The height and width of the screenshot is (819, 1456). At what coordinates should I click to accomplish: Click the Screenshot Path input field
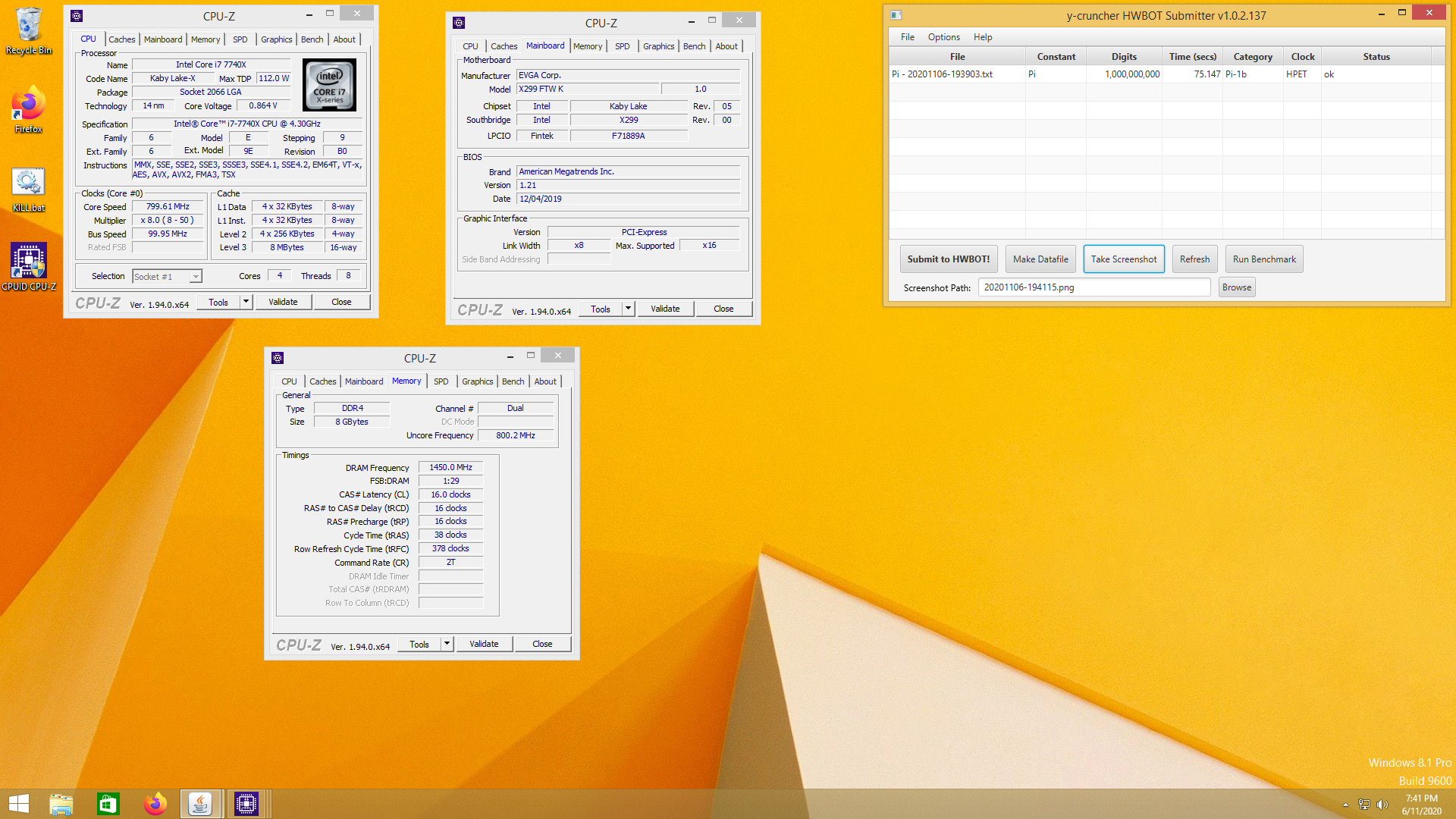tap(1094, 287)
